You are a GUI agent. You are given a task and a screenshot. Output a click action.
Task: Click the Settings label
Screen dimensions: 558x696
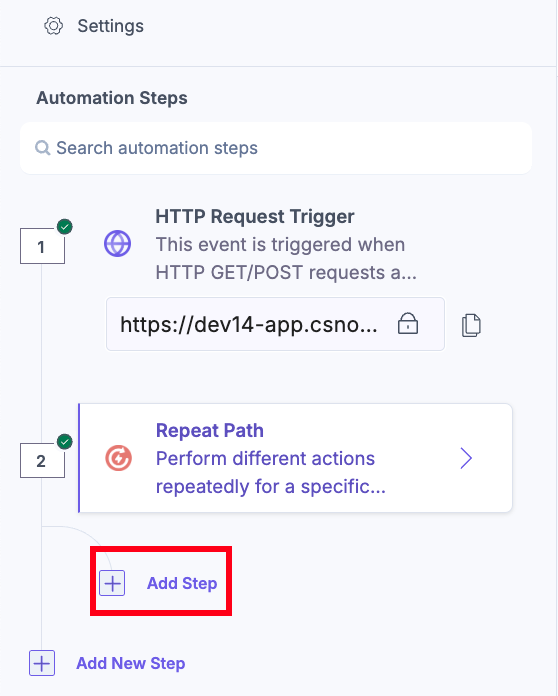[111, 26]
